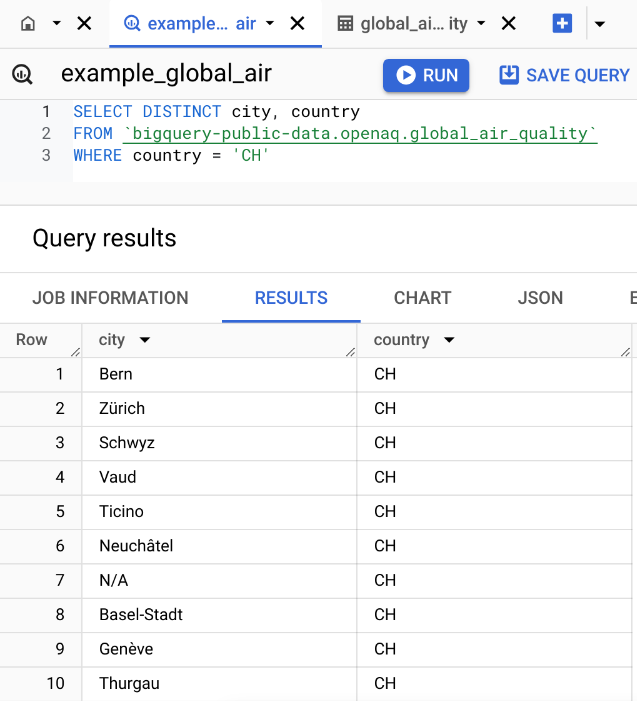Screen dimensions: 638x701
Task: Click the home icon tab
Action: tap(28, 23)
